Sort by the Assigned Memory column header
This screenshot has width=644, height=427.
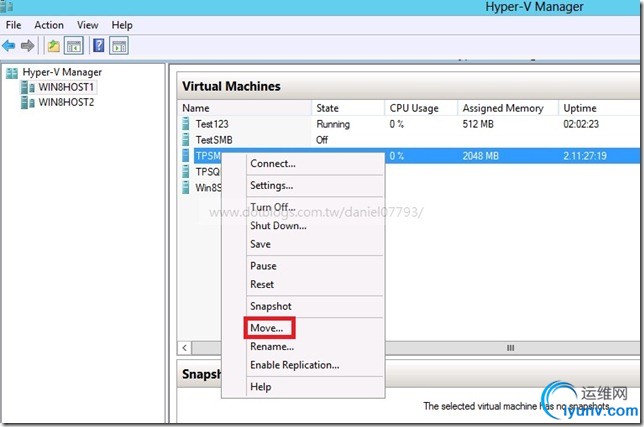(x=508, y=108)
